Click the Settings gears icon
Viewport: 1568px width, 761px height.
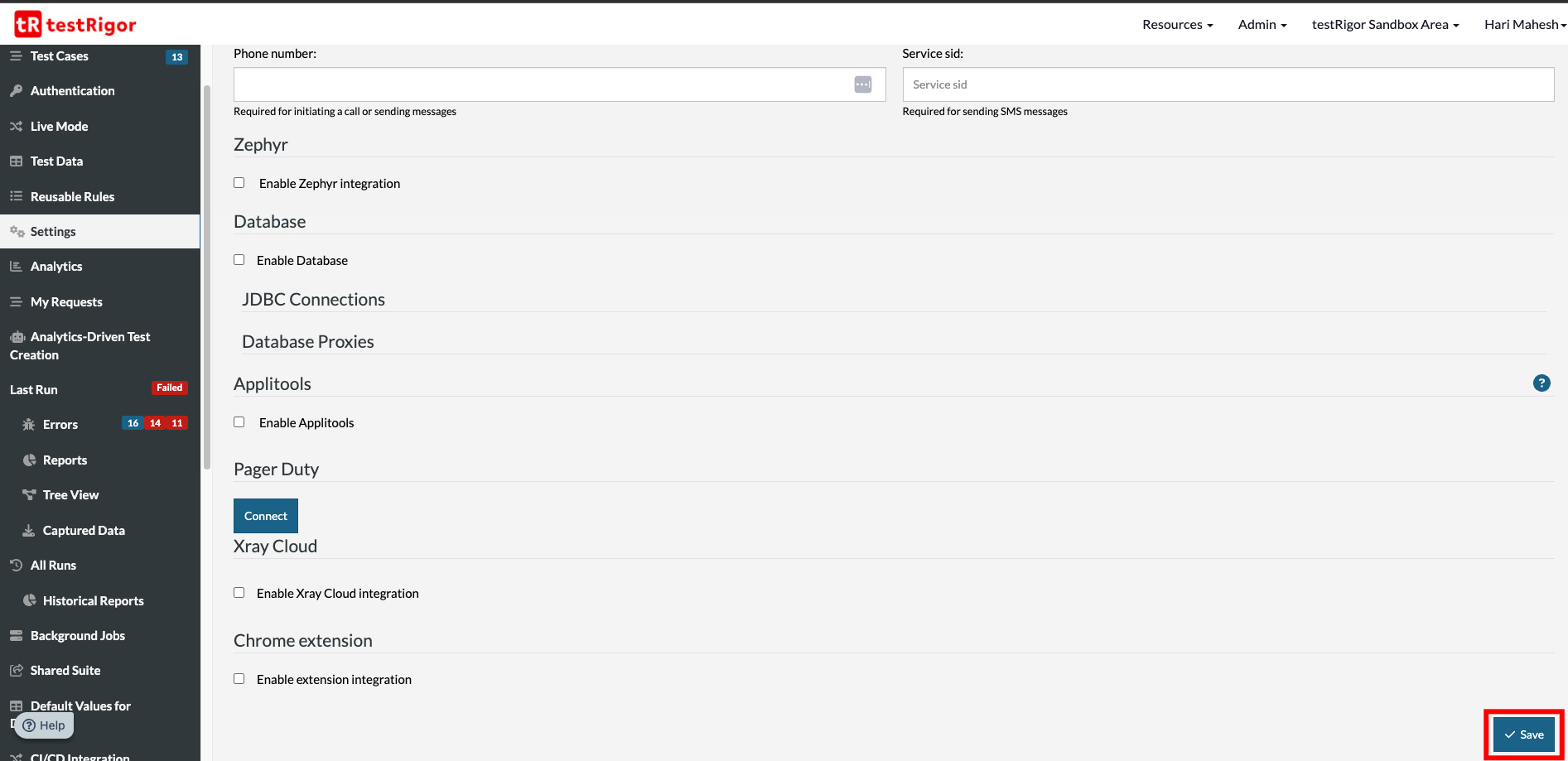coord(17,231)
